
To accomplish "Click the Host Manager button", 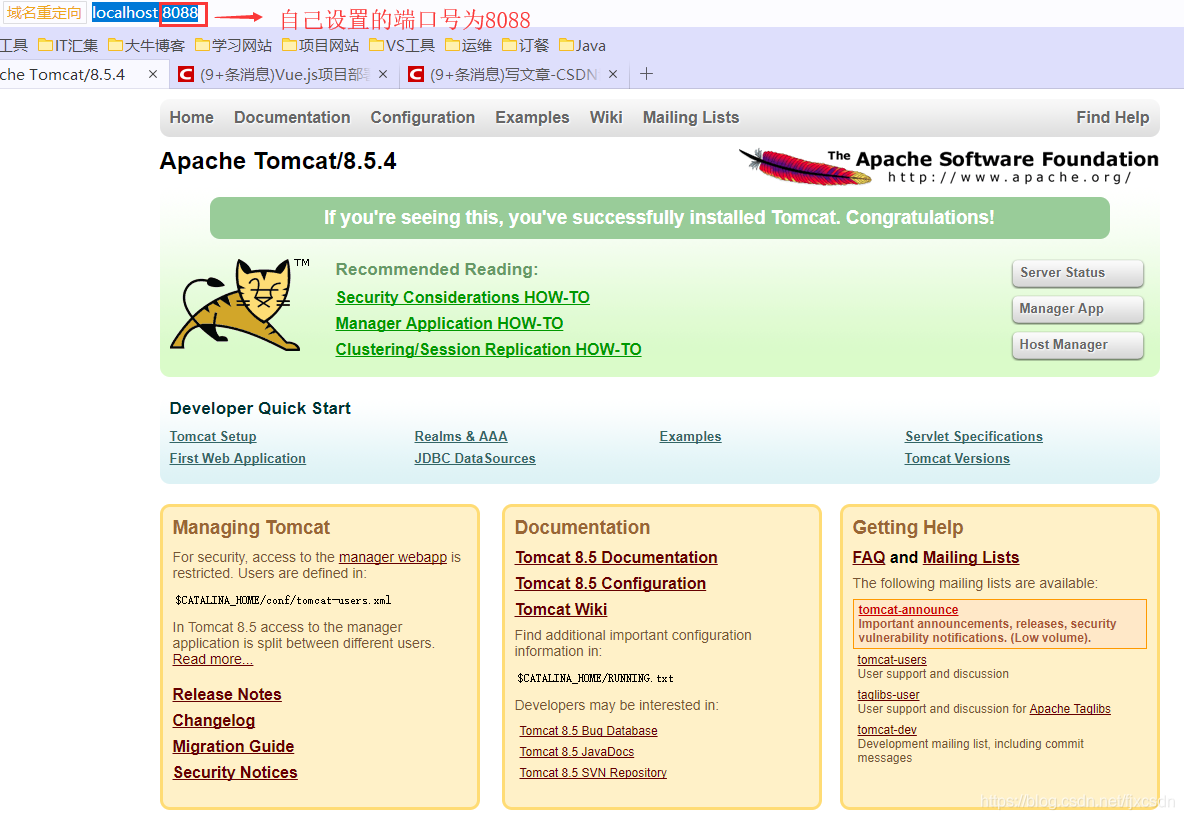I will coord(1078,345).
